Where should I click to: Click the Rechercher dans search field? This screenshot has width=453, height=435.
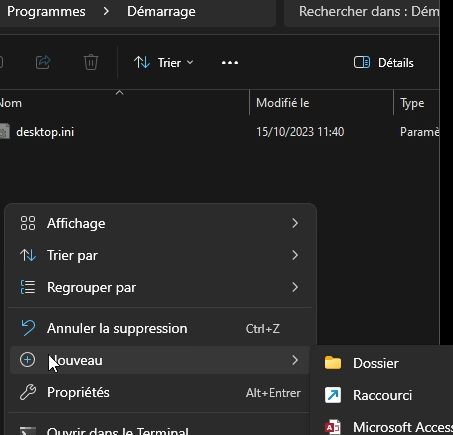point(362,12)
